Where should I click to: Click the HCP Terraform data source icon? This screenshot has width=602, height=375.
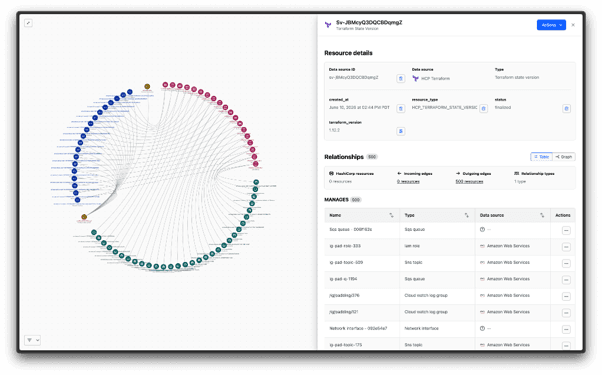(x=415, y=78)
